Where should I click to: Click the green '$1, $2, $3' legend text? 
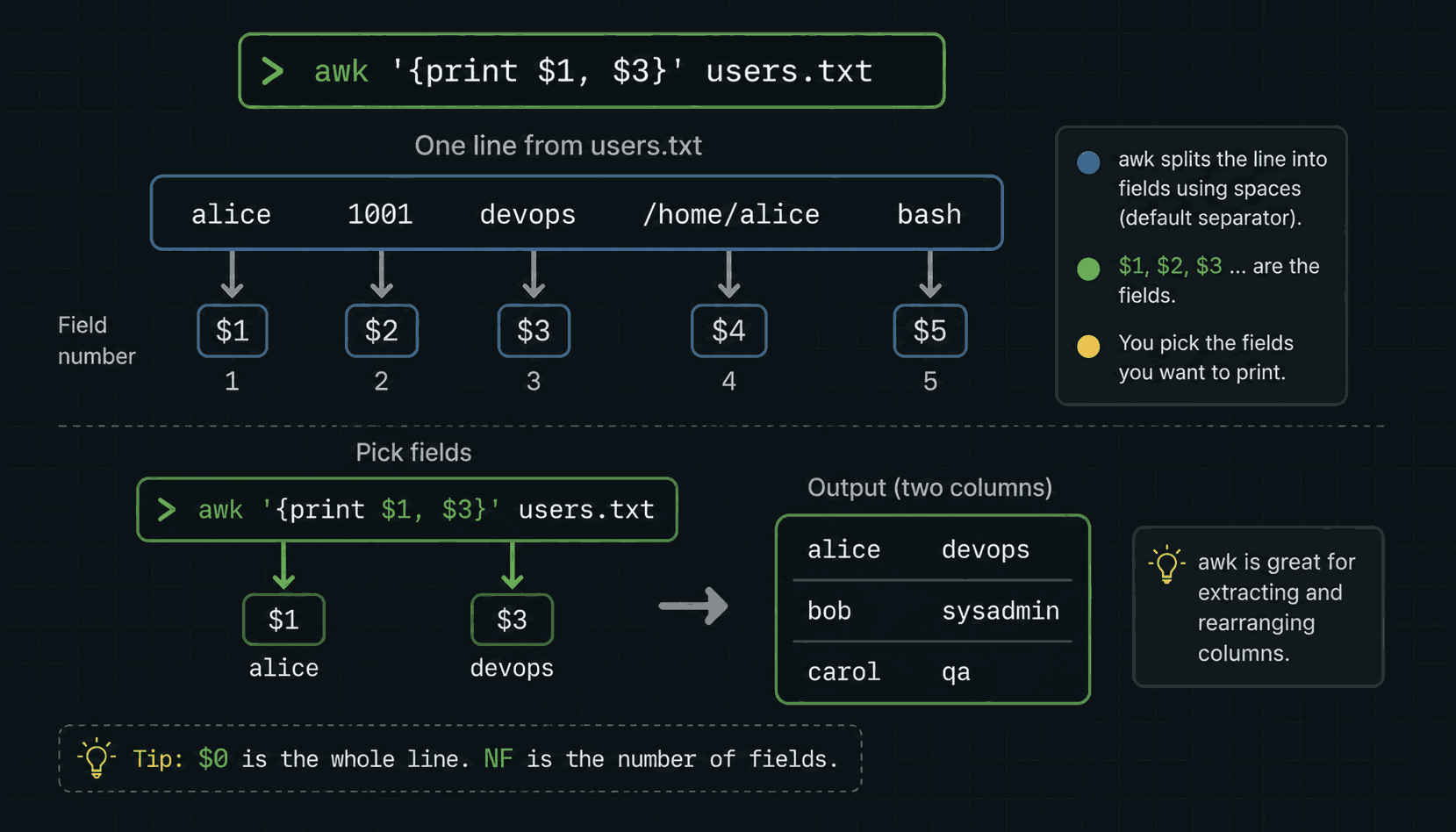point(1170,267)
